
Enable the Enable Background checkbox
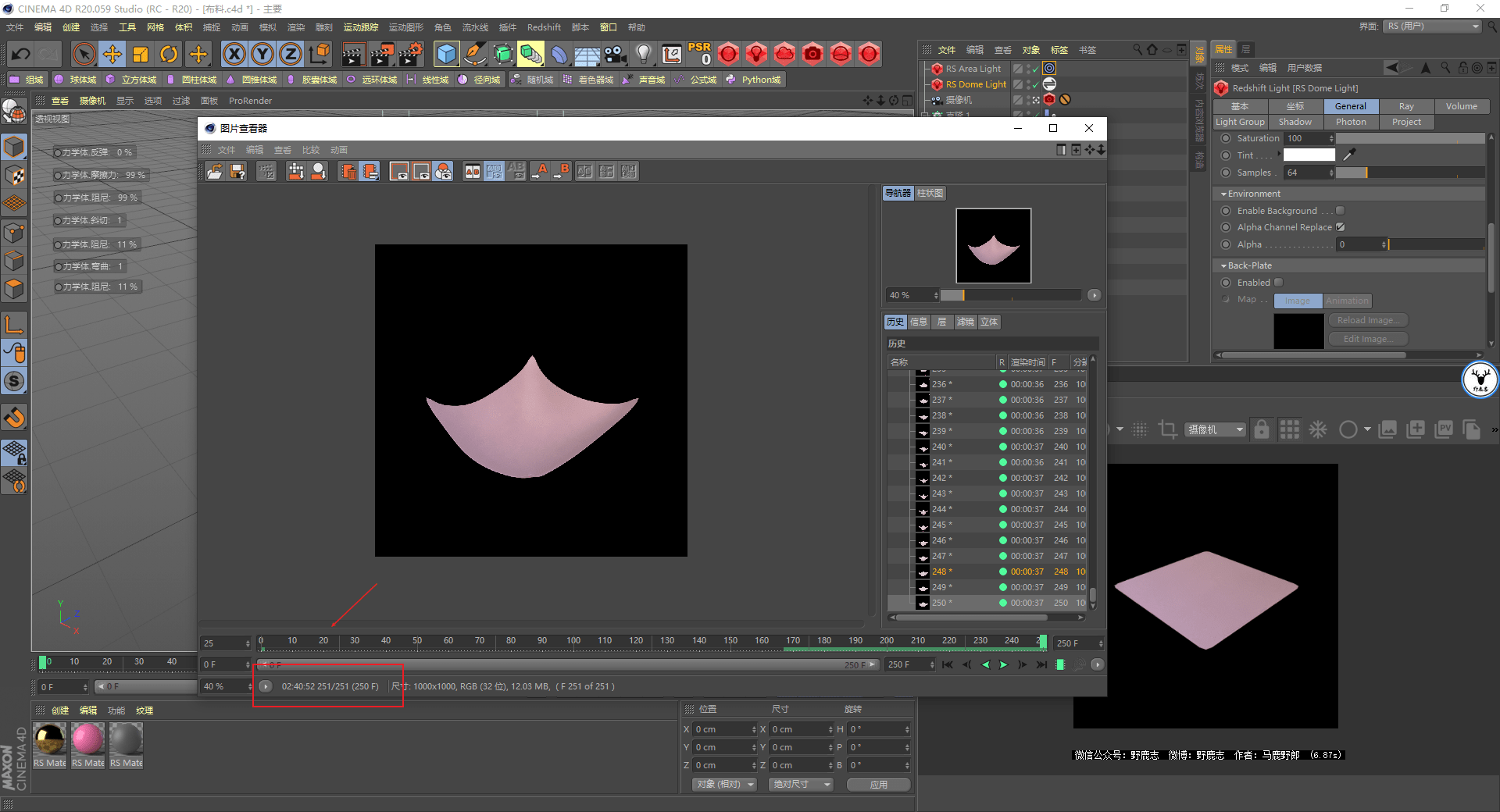tap(1340, 211)
